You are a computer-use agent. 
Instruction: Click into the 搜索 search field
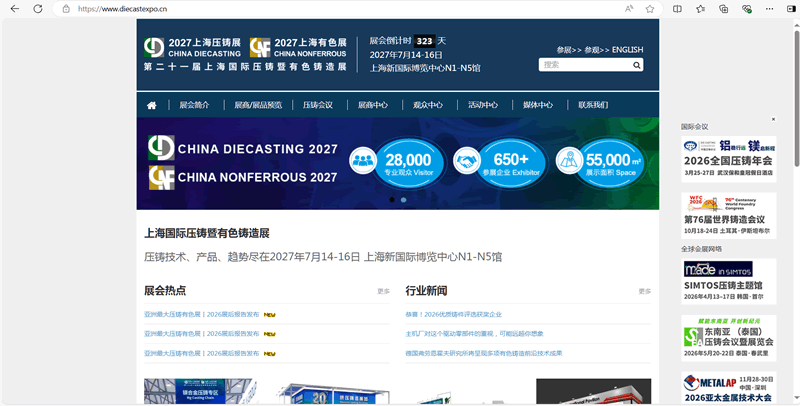click(x=585, y=65)
